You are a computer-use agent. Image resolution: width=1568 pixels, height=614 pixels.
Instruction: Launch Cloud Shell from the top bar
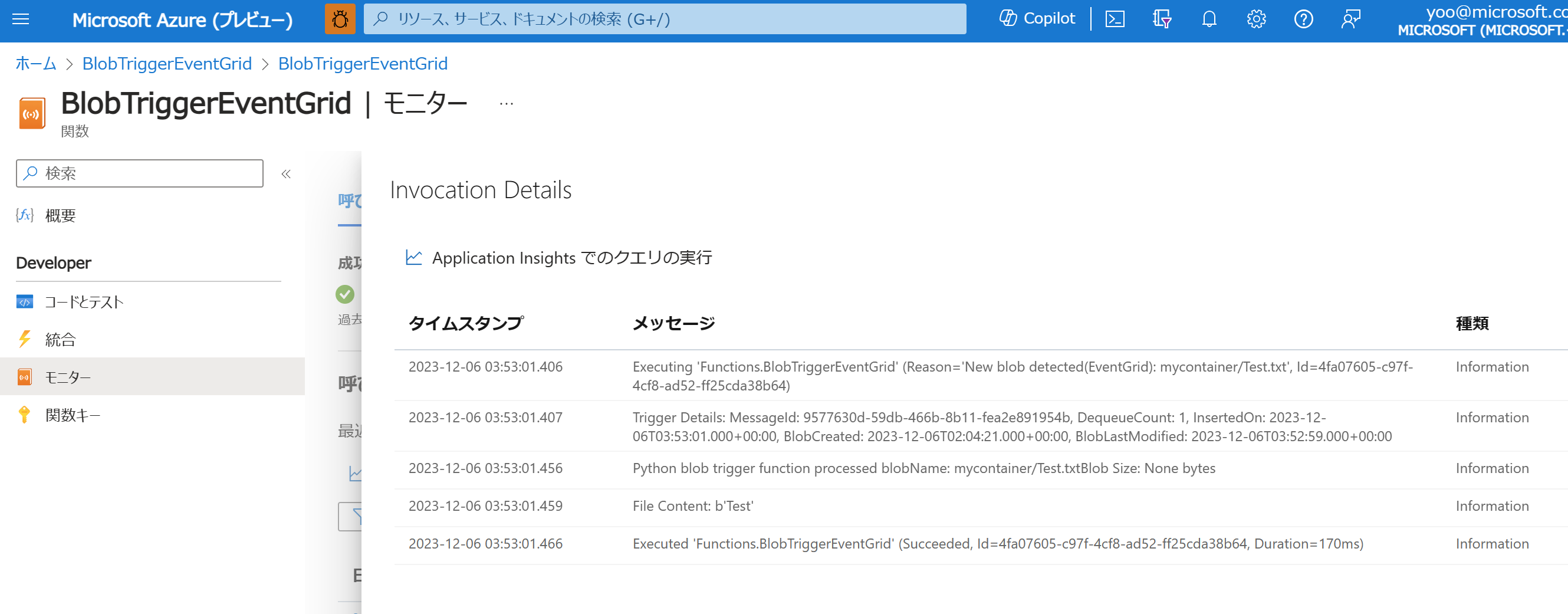[x=1114, y=19]
